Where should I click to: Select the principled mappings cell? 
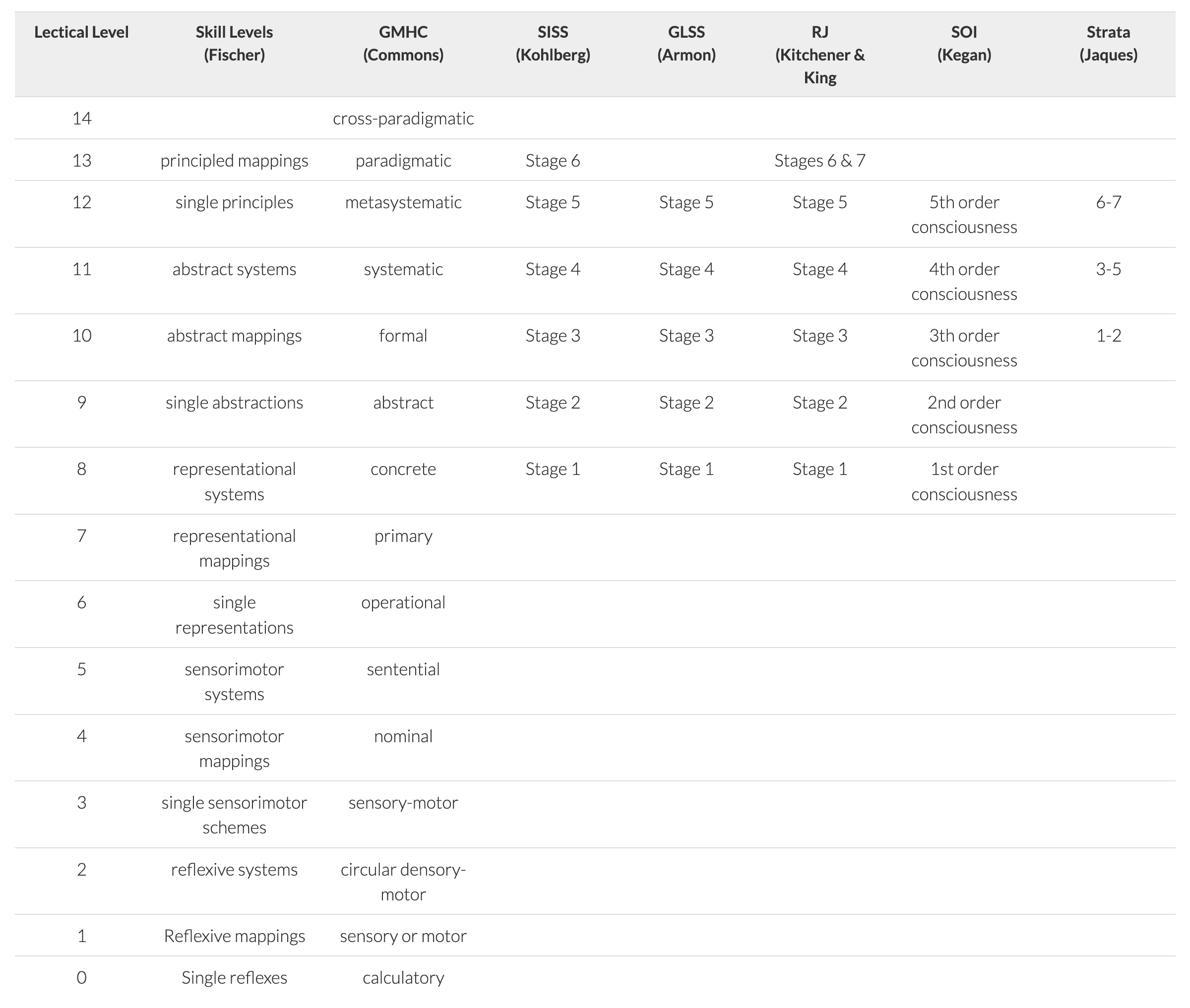234,161
